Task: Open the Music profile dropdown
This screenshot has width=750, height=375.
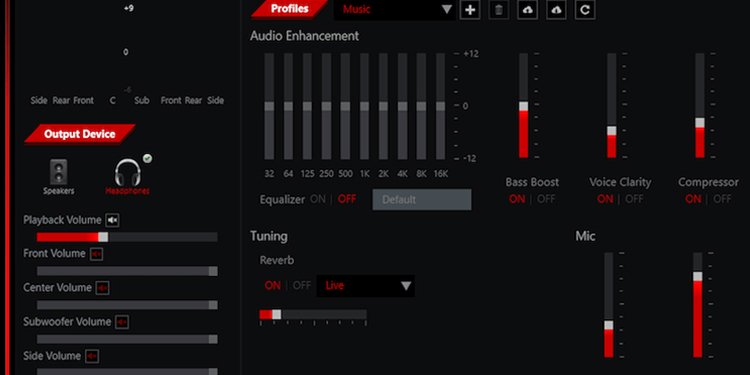Action: (x=395, y=10)
